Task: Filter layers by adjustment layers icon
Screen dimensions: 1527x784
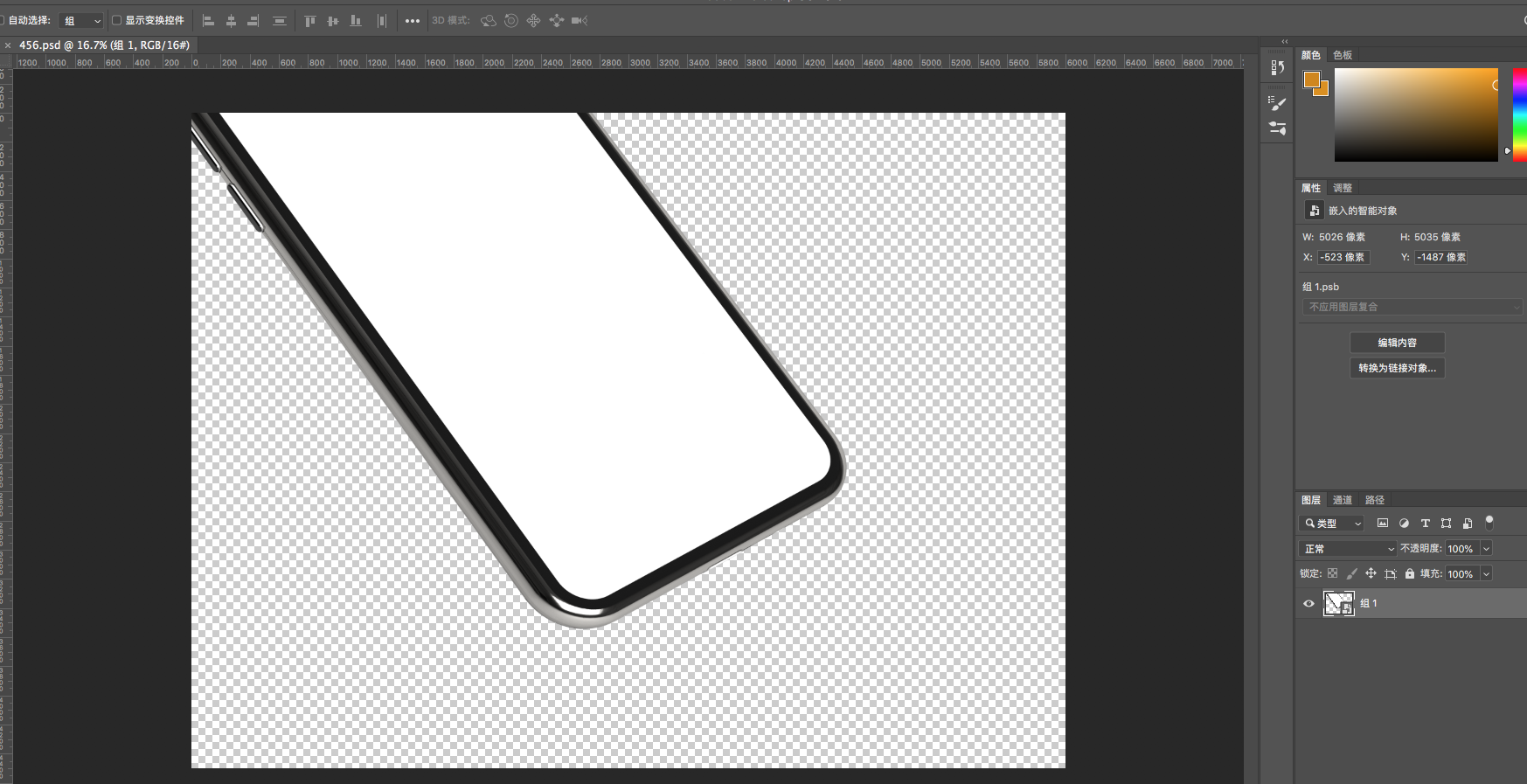Action: (x=1404, y=524)
